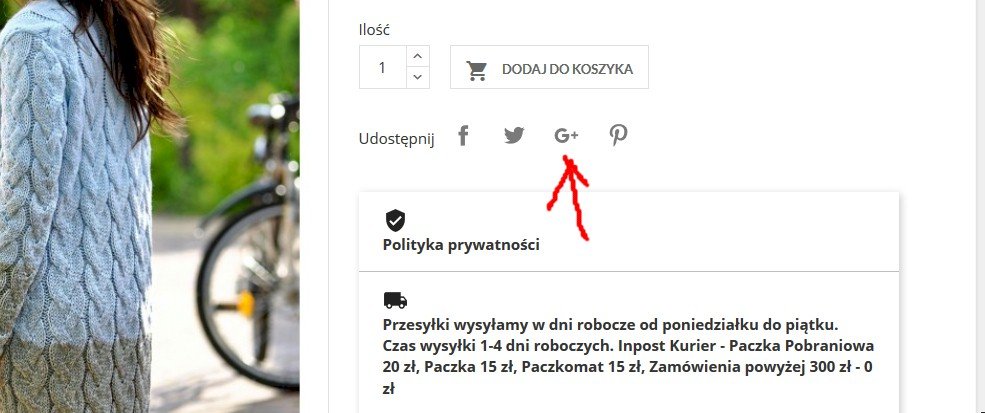
Task: Click the shipping information text block
Action: (x=628, y=357)
